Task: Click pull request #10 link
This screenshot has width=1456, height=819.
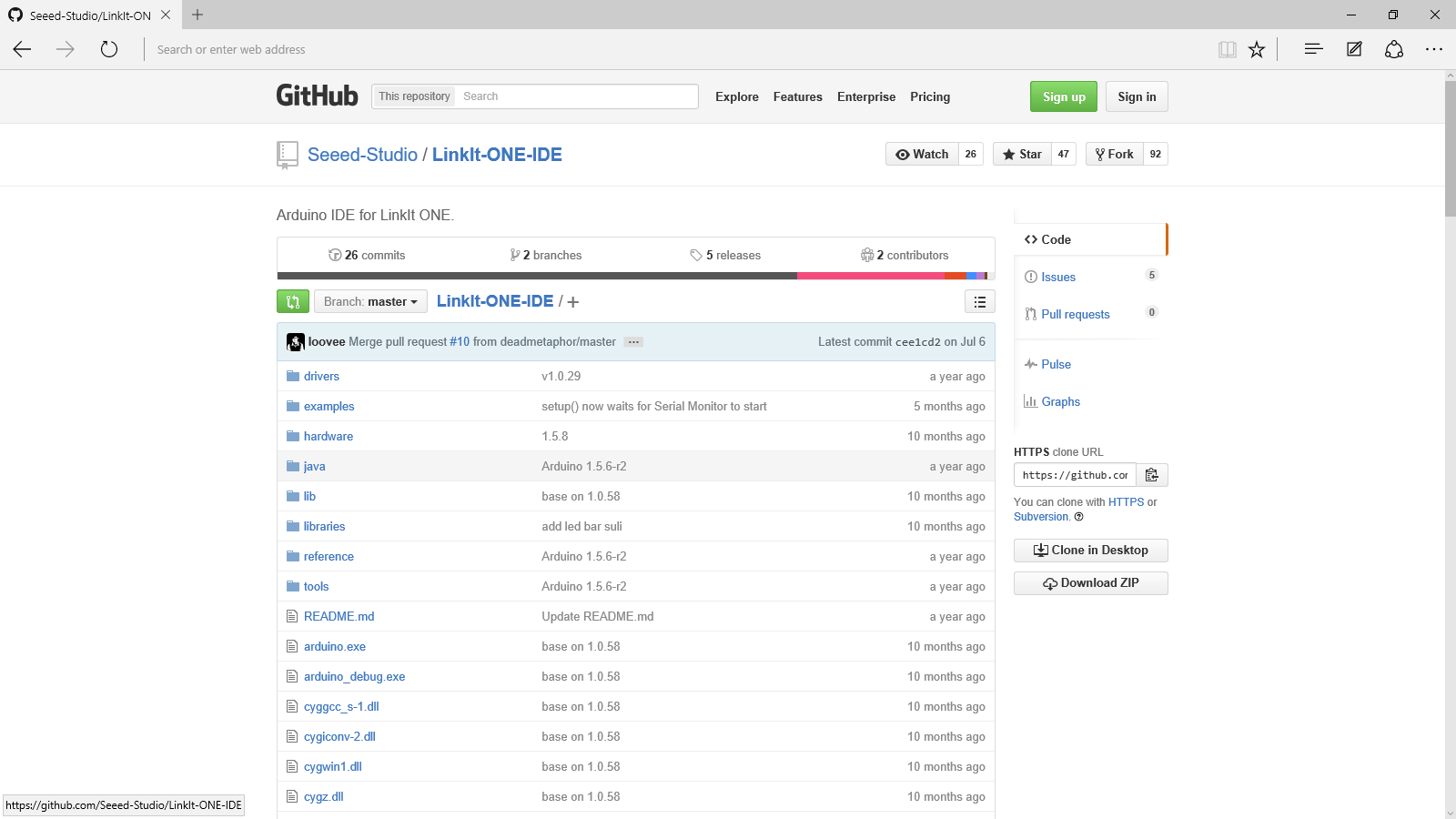Action: [x=460, y=342]
